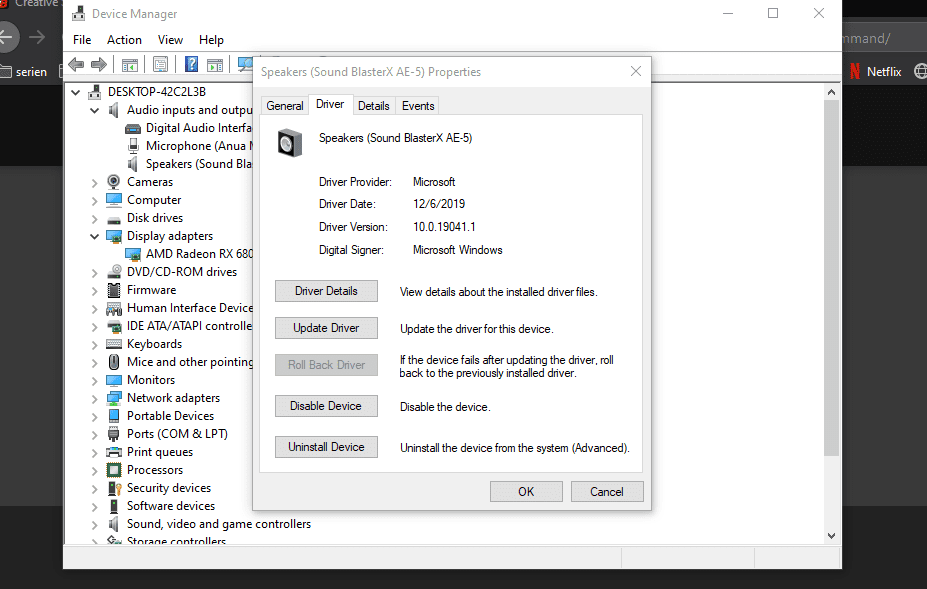Image resolution: width=927 pixels, height=589 pixels.
Task: Click the blue Help question mark icon
Action: 191,64
